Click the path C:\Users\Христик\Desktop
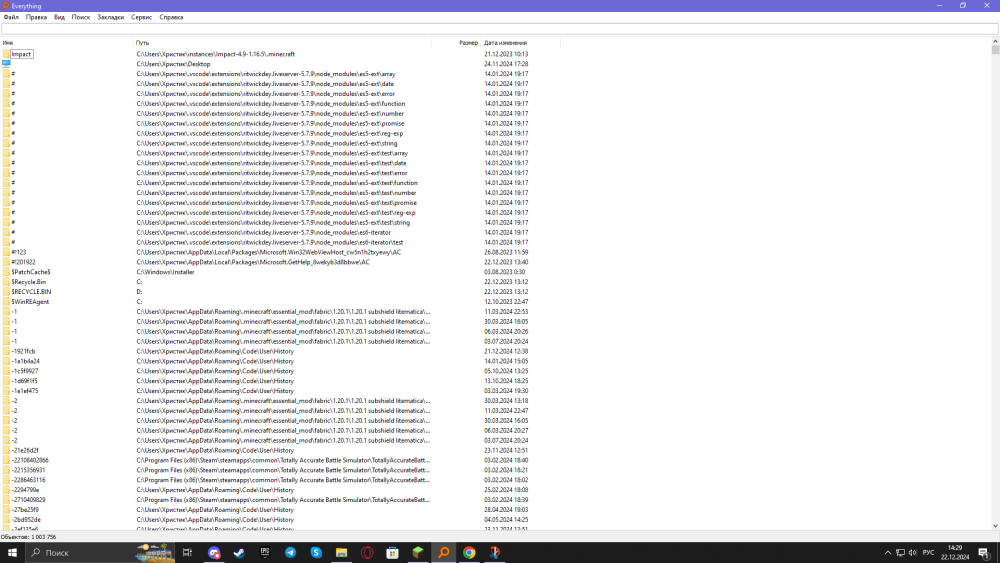Screen dimensions: 1000x563 [x=173, y=64]
